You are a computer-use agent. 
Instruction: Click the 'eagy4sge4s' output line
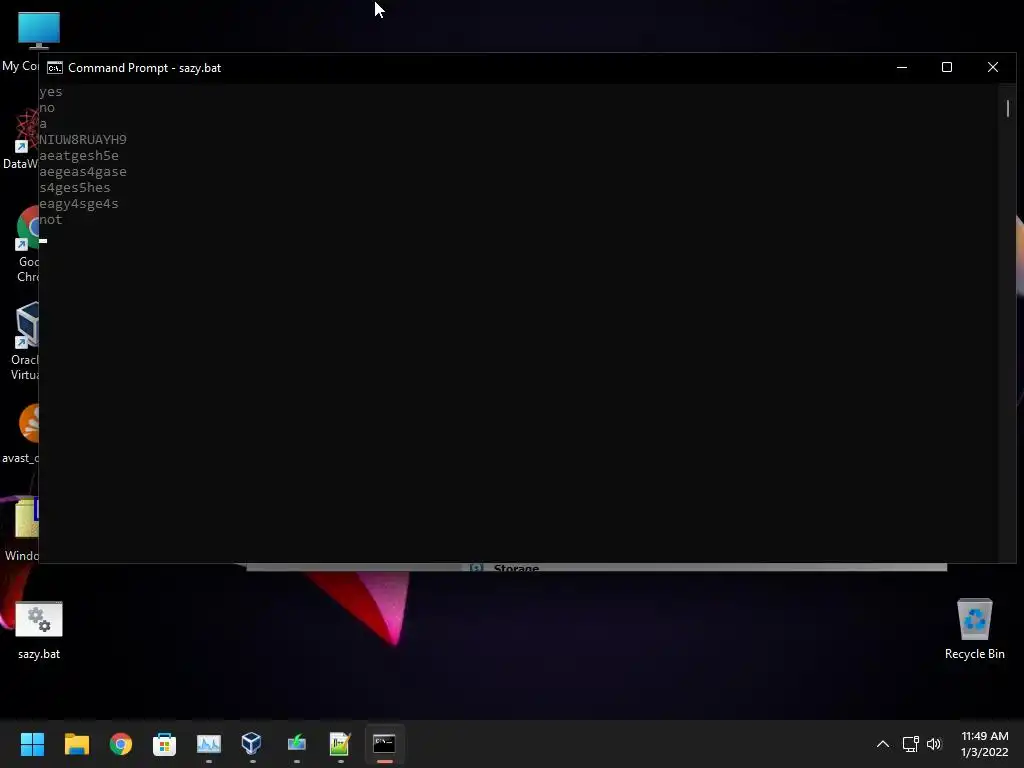click(79, 204)
